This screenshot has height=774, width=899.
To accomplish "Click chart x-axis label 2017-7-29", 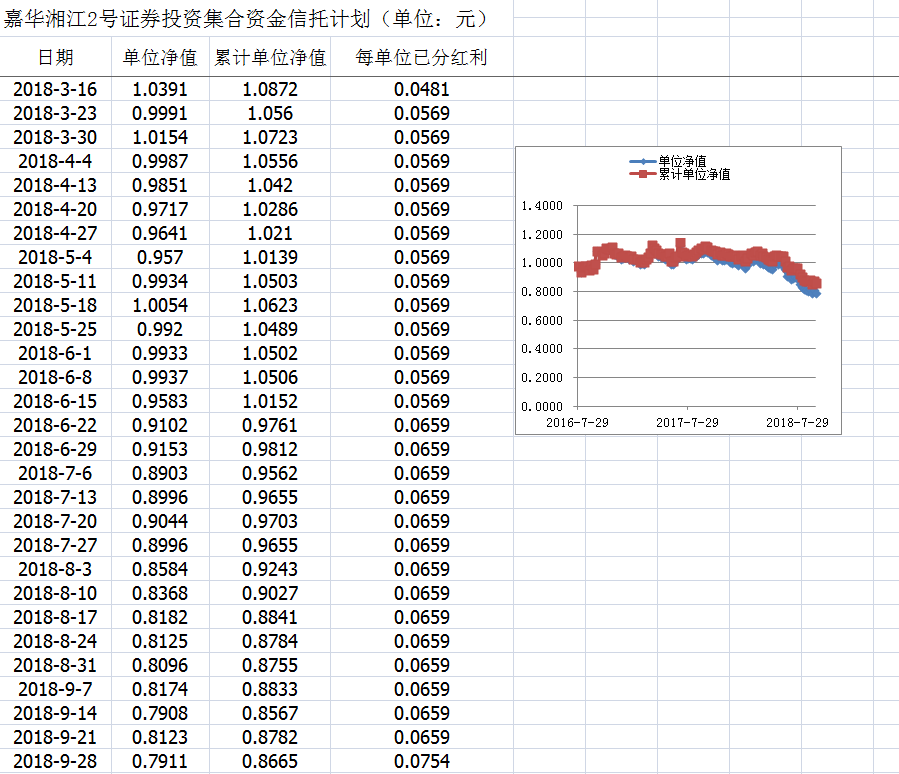I will (x=687, y=423).
